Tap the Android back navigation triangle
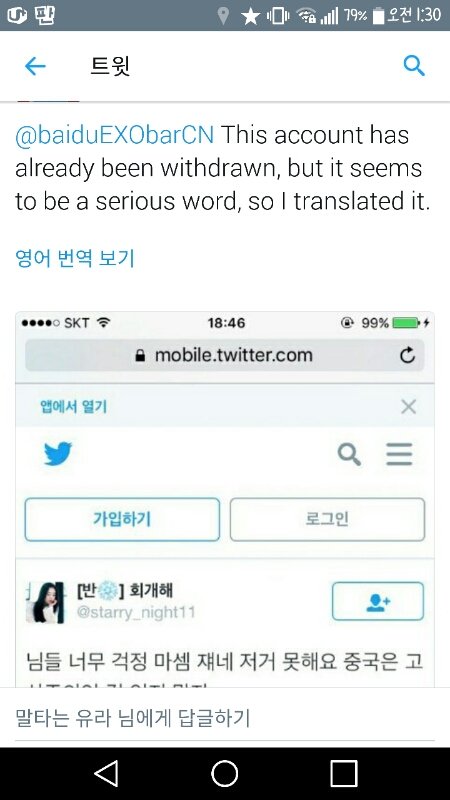 107,773
